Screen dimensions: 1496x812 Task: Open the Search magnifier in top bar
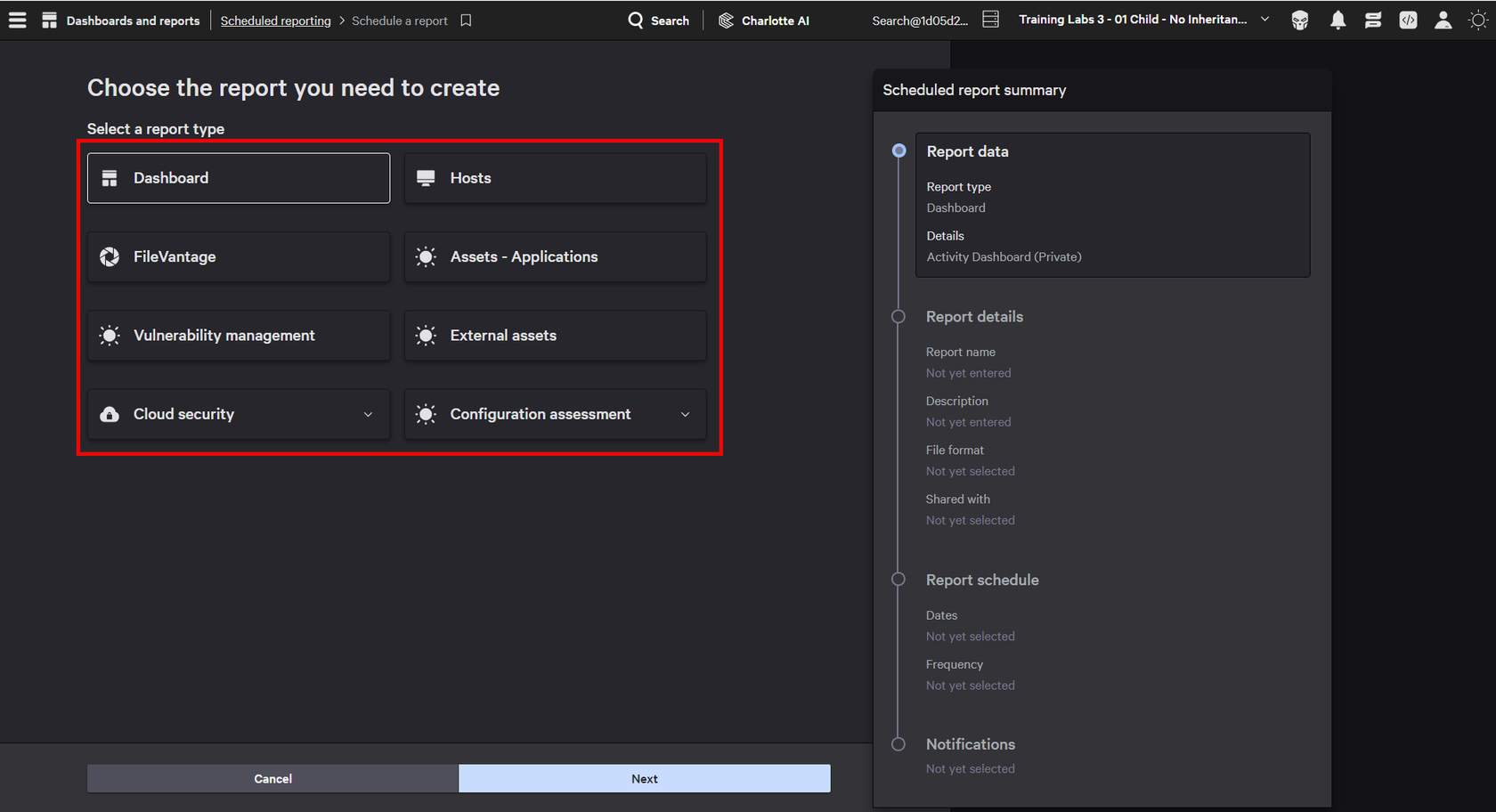636,20
